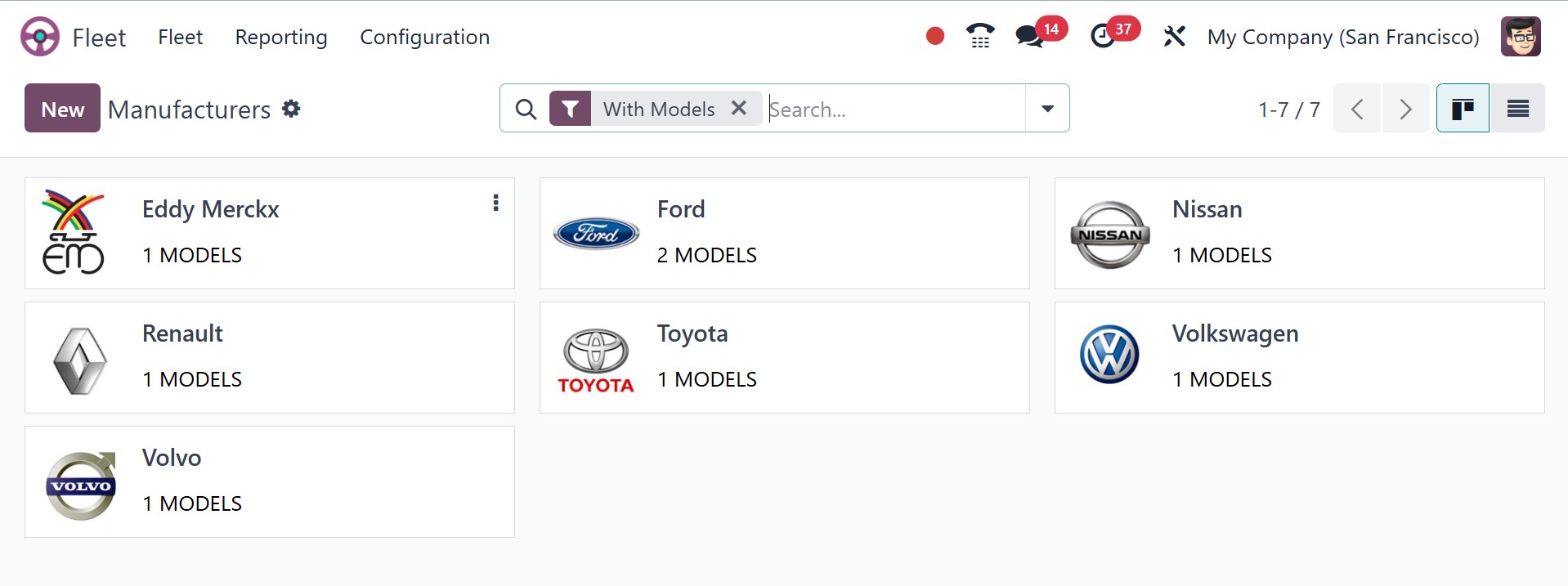Switch to list view
Image resolution: width=1568 pixels, height=586 pixels.
[x=1517, y=109]
